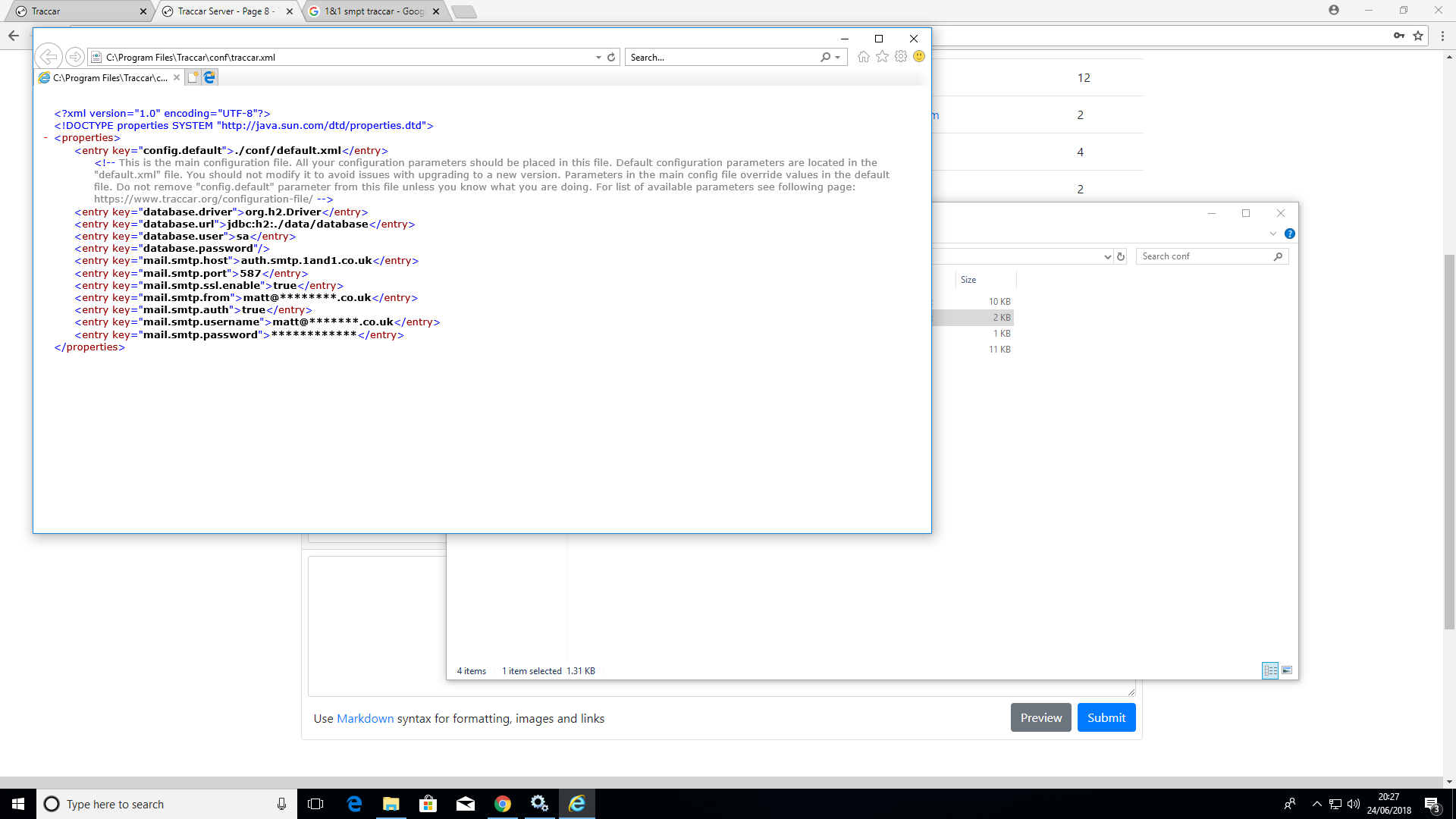Open a new tab in Internet Explorer

click(193, 77)
